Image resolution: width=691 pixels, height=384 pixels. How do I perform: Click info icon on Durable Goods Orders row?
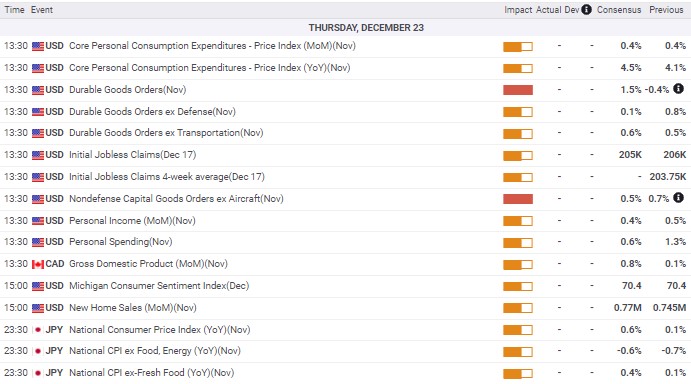coord(679,89)
